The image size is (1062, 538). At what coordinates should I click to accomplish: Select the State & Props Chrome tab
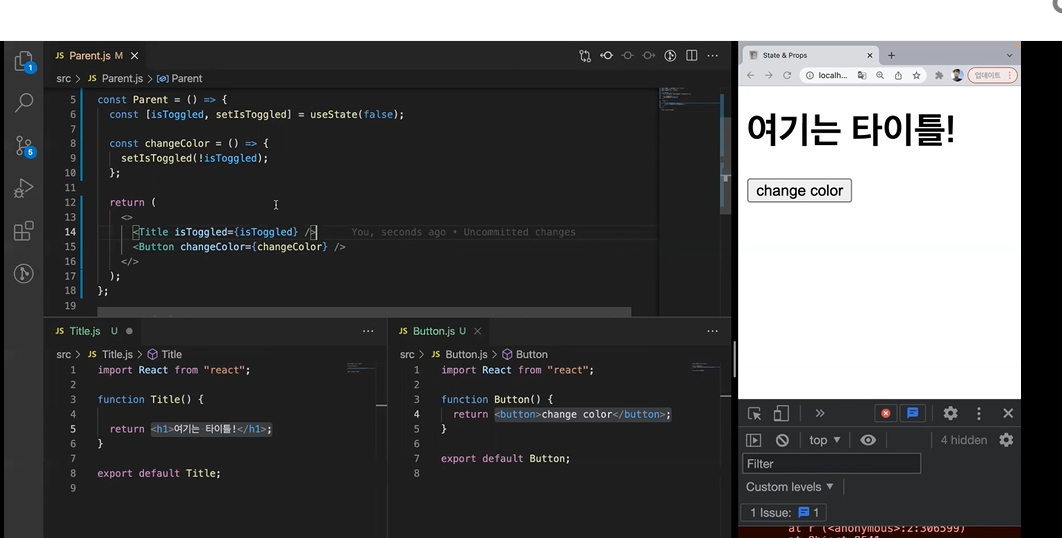click(x=811, y=56)
